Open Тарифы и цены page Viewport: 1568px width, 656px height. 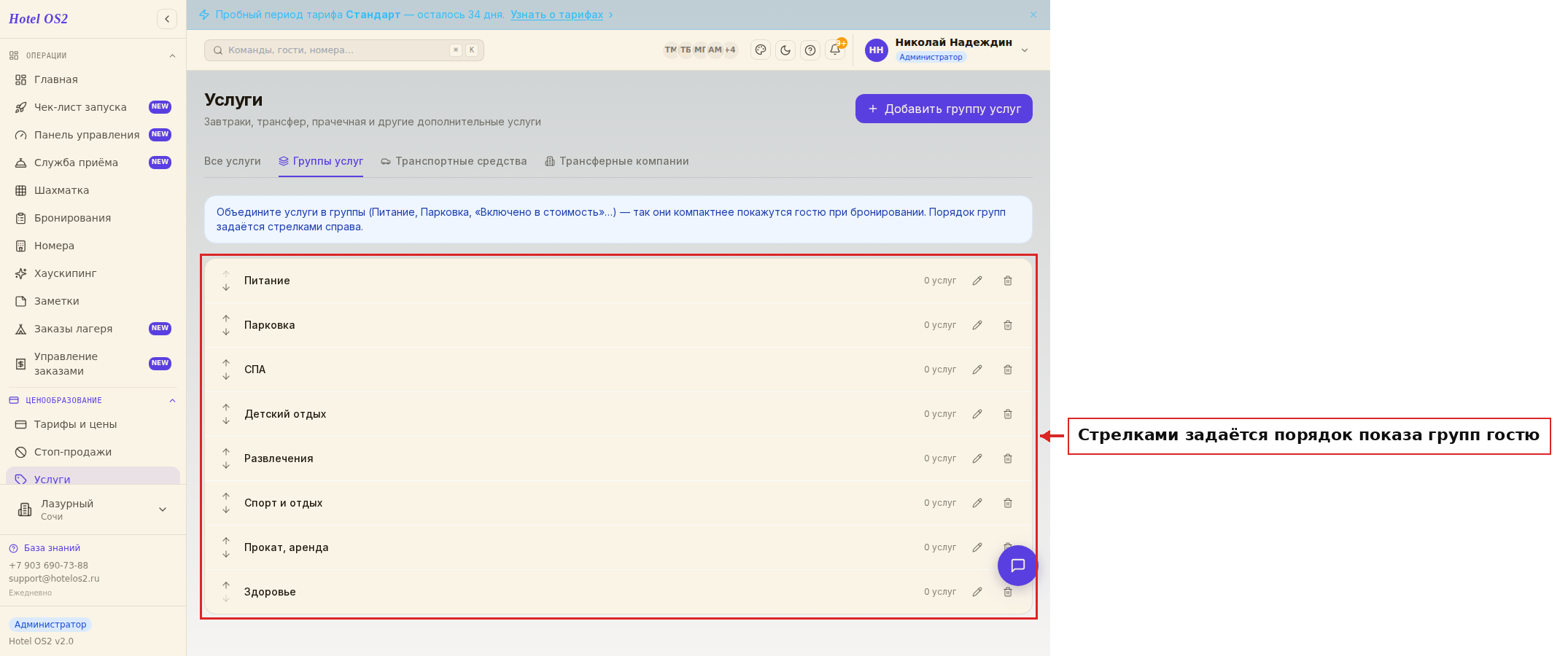pos(93,424)
